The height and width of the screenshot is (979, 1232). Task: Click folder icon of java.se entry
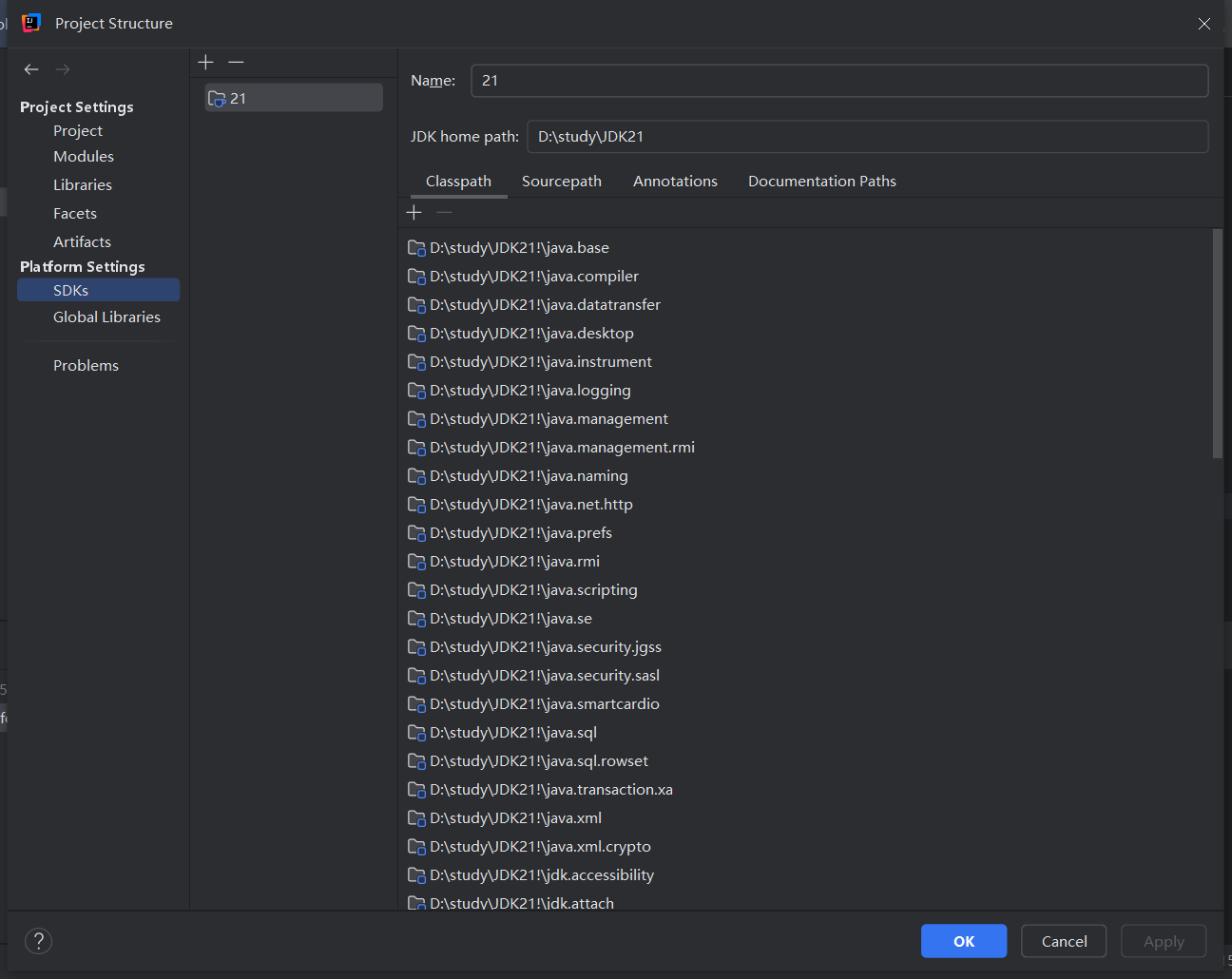tap(416, 619)
